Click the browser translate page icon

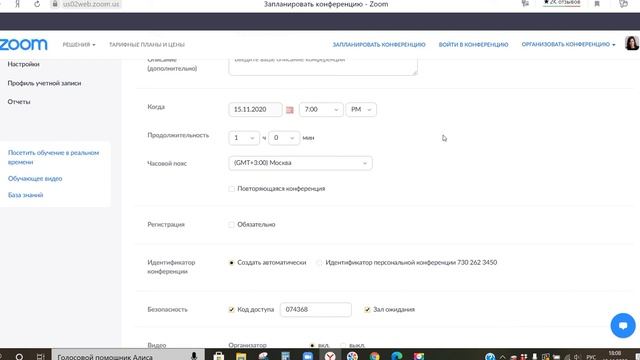click(x=525, y=4)
